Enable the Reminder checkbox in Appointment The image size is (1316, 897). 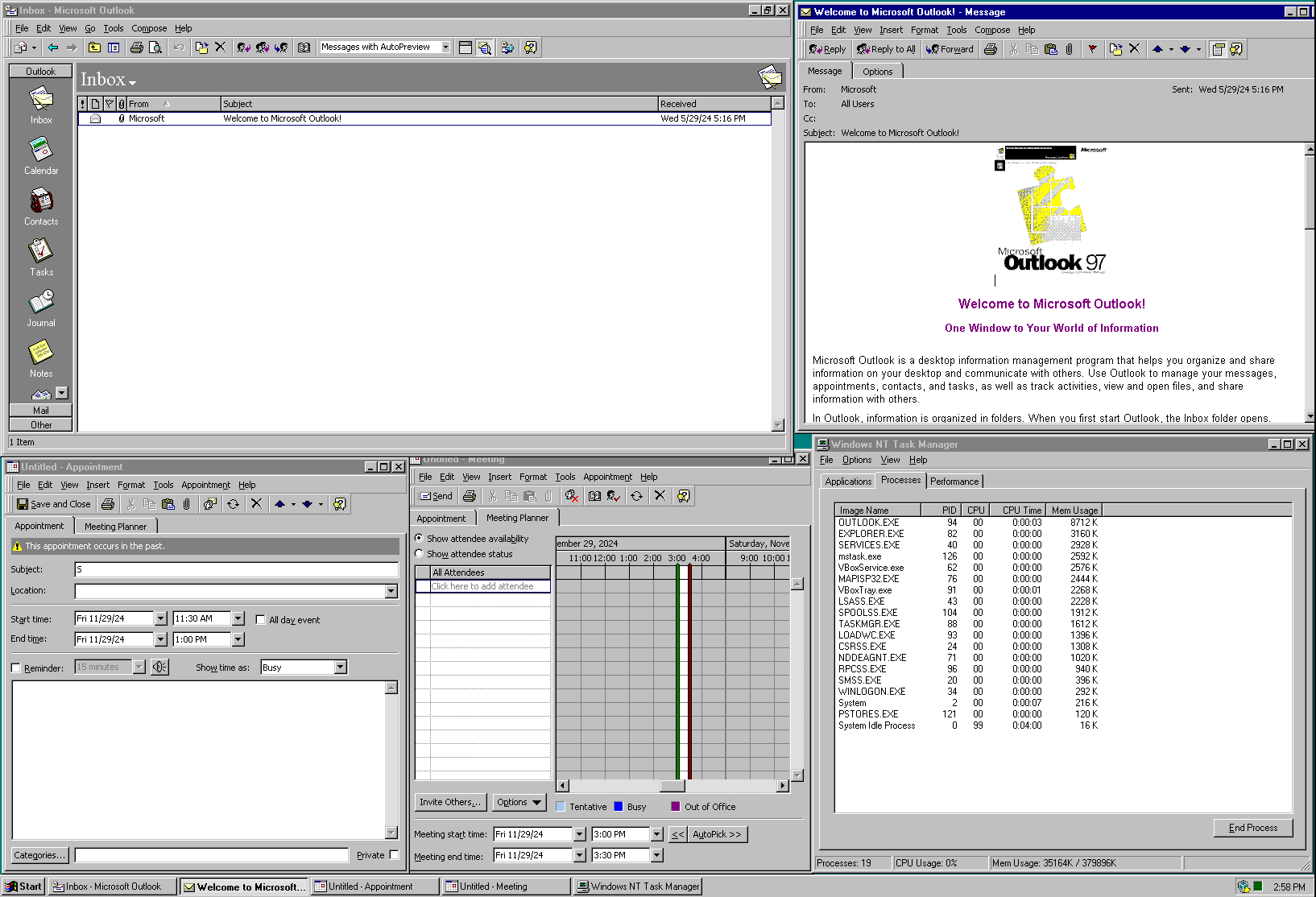coord(15,668)
